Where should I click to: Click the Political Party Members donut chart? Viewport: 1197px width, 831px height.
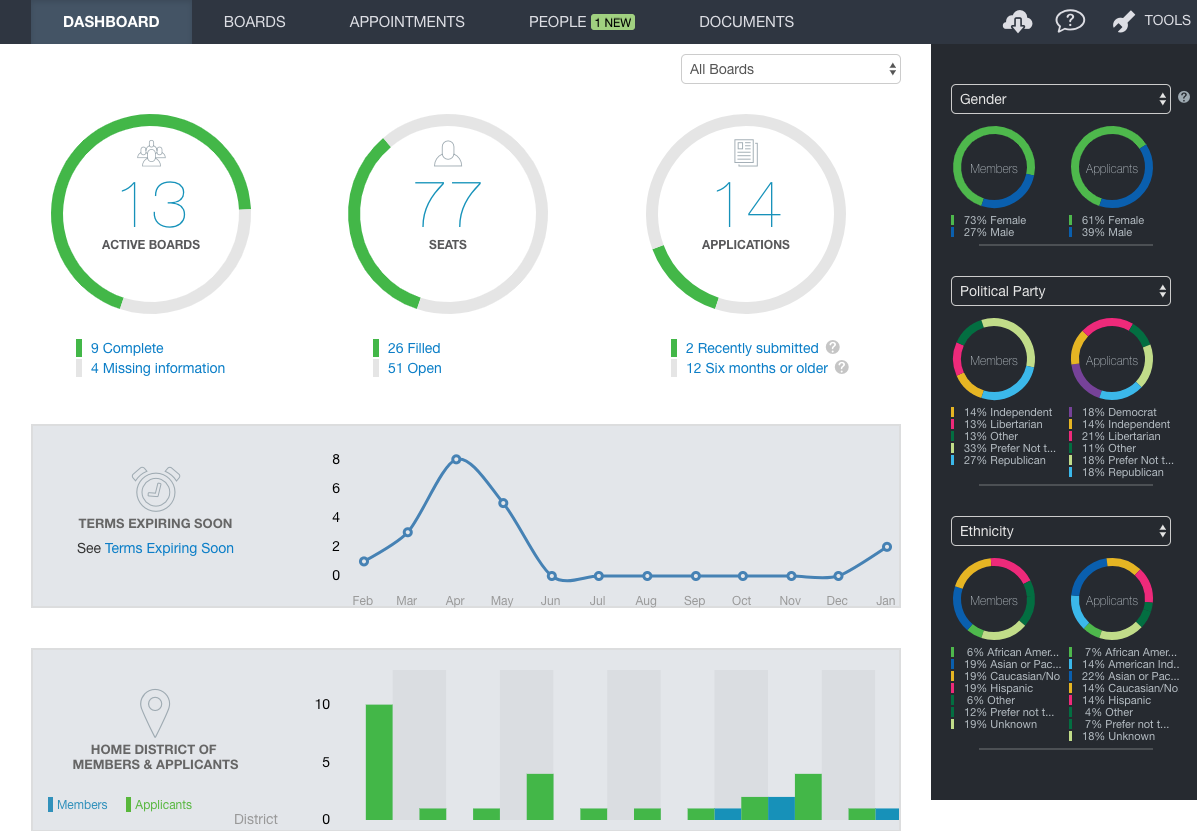993,359
